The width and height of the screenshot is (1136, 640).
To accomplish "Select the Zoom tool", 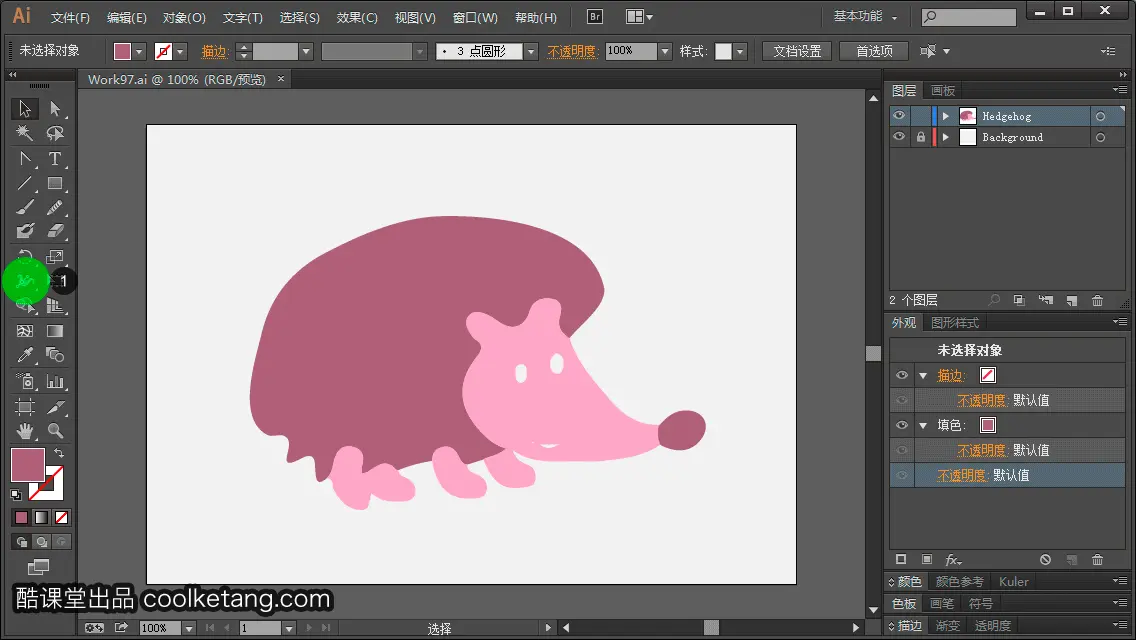I will coord(55,431).
